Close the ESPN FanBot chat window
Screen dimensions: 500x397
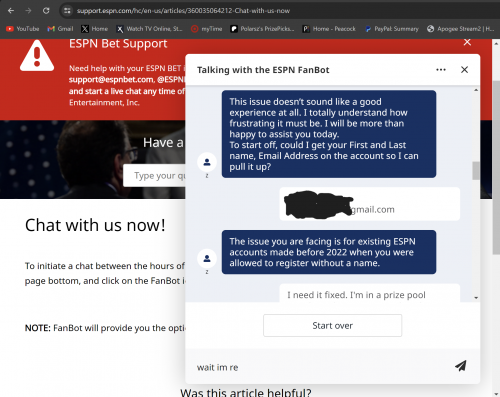[464, 70]
